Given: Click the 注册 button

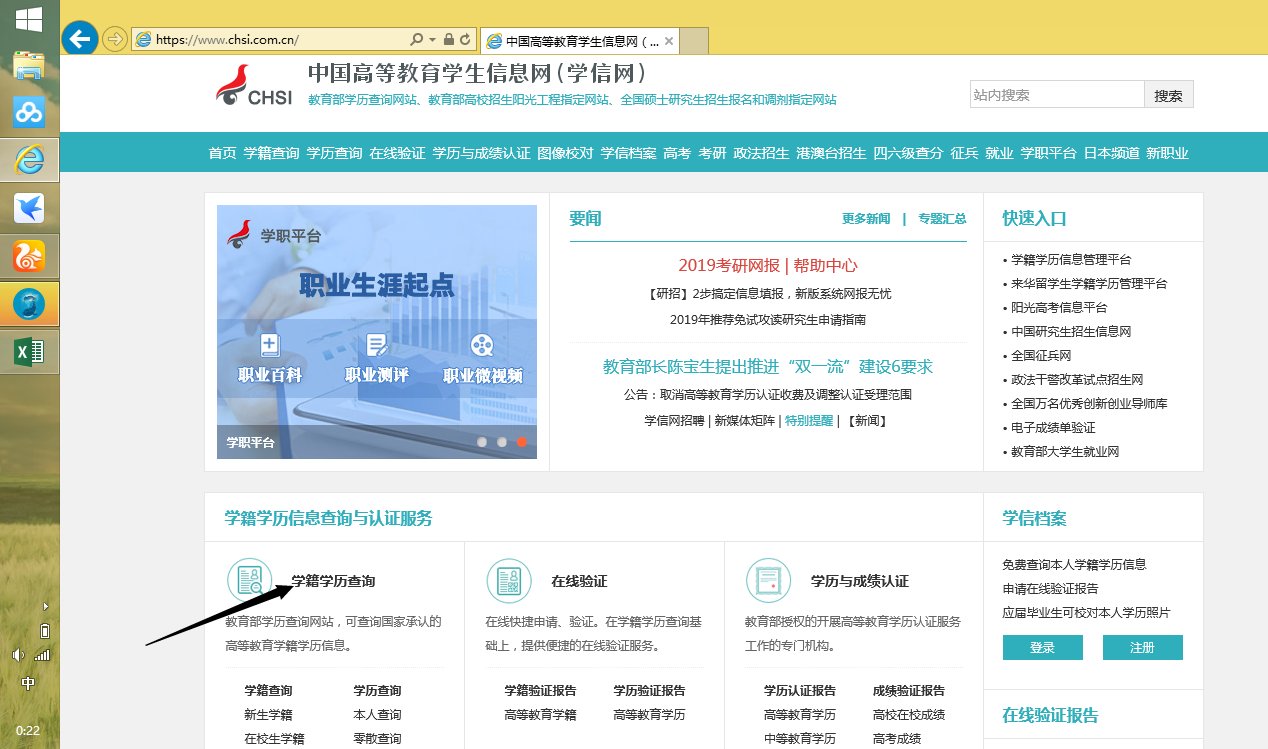Looking at the screenshot, I should click(1143, 647).
